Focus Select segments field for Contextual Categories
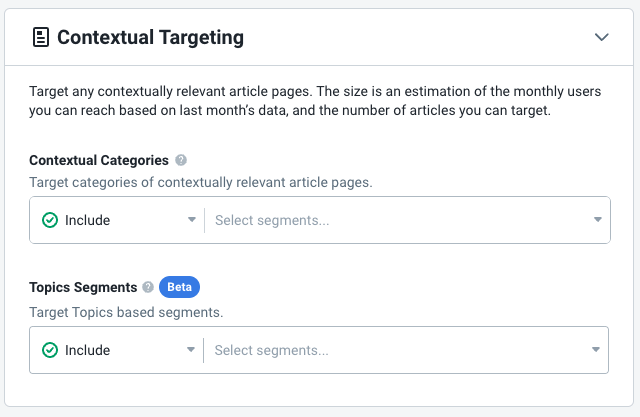This screenshot has width=640, height=417. coord(402,220)
